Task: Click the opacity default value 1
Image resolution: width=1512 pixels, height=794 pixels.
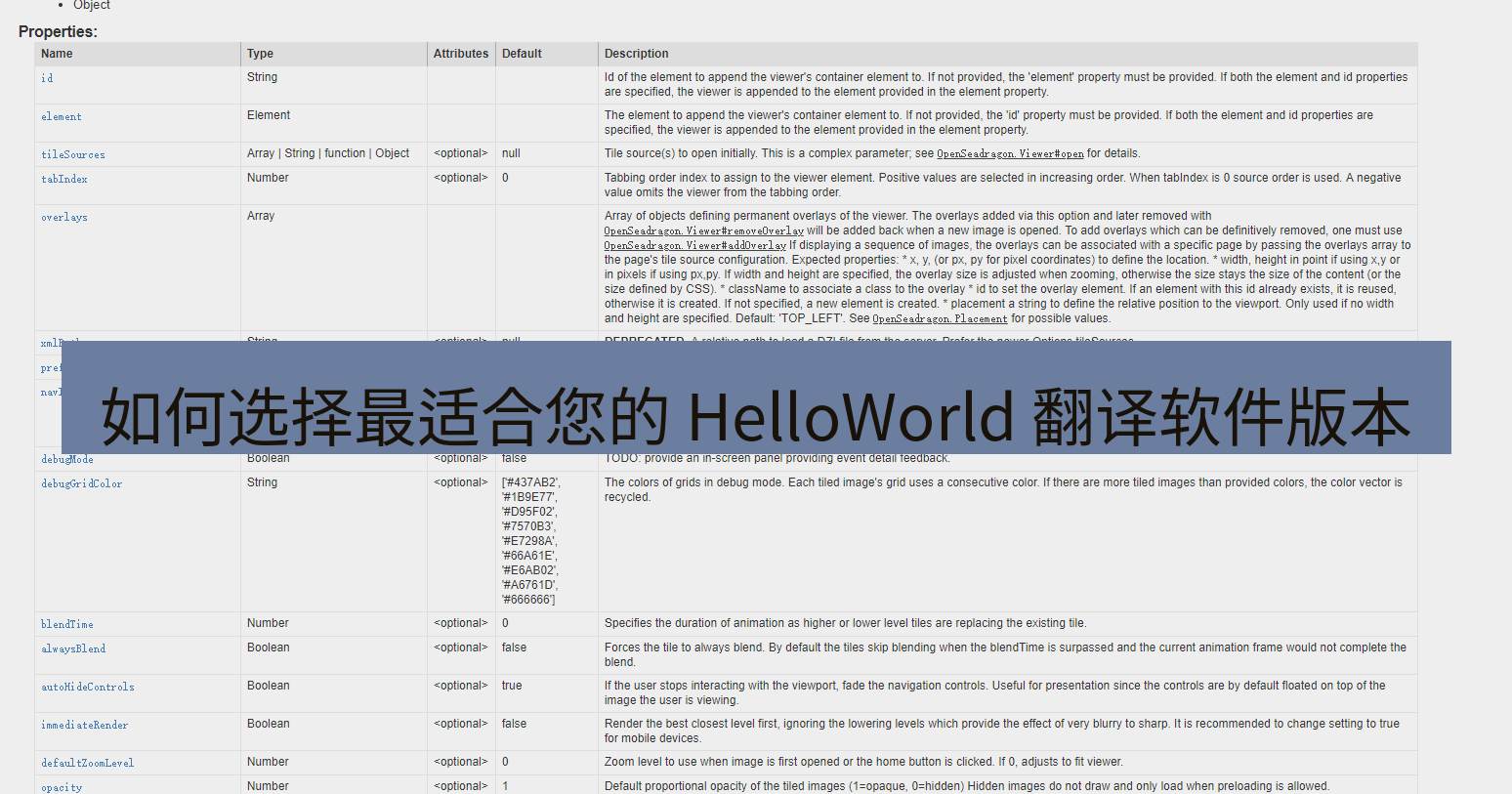Action: 505,786
